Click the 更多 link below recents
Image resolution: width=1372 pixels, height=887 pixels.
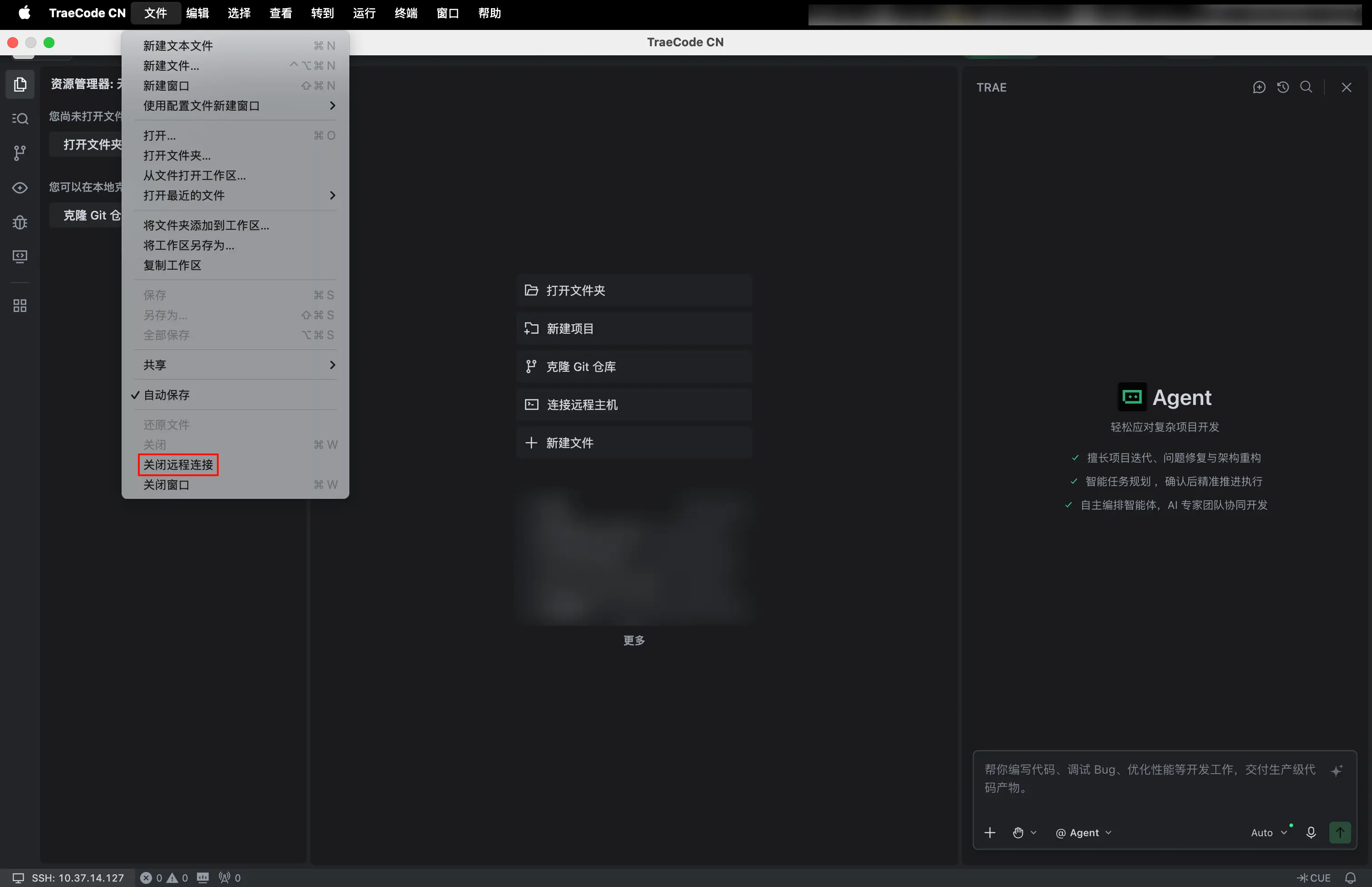pos(634,640)
